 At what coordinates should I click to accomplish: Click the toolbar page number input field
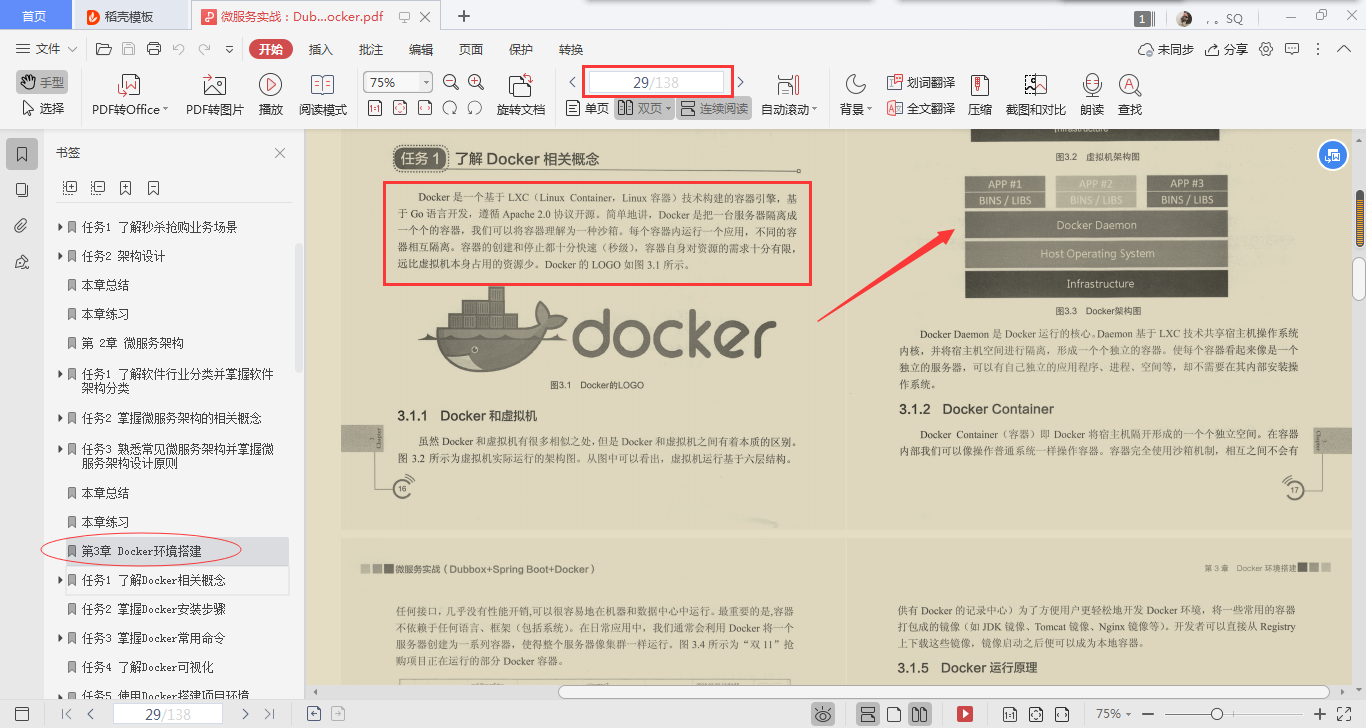click(x=656, y=82)
